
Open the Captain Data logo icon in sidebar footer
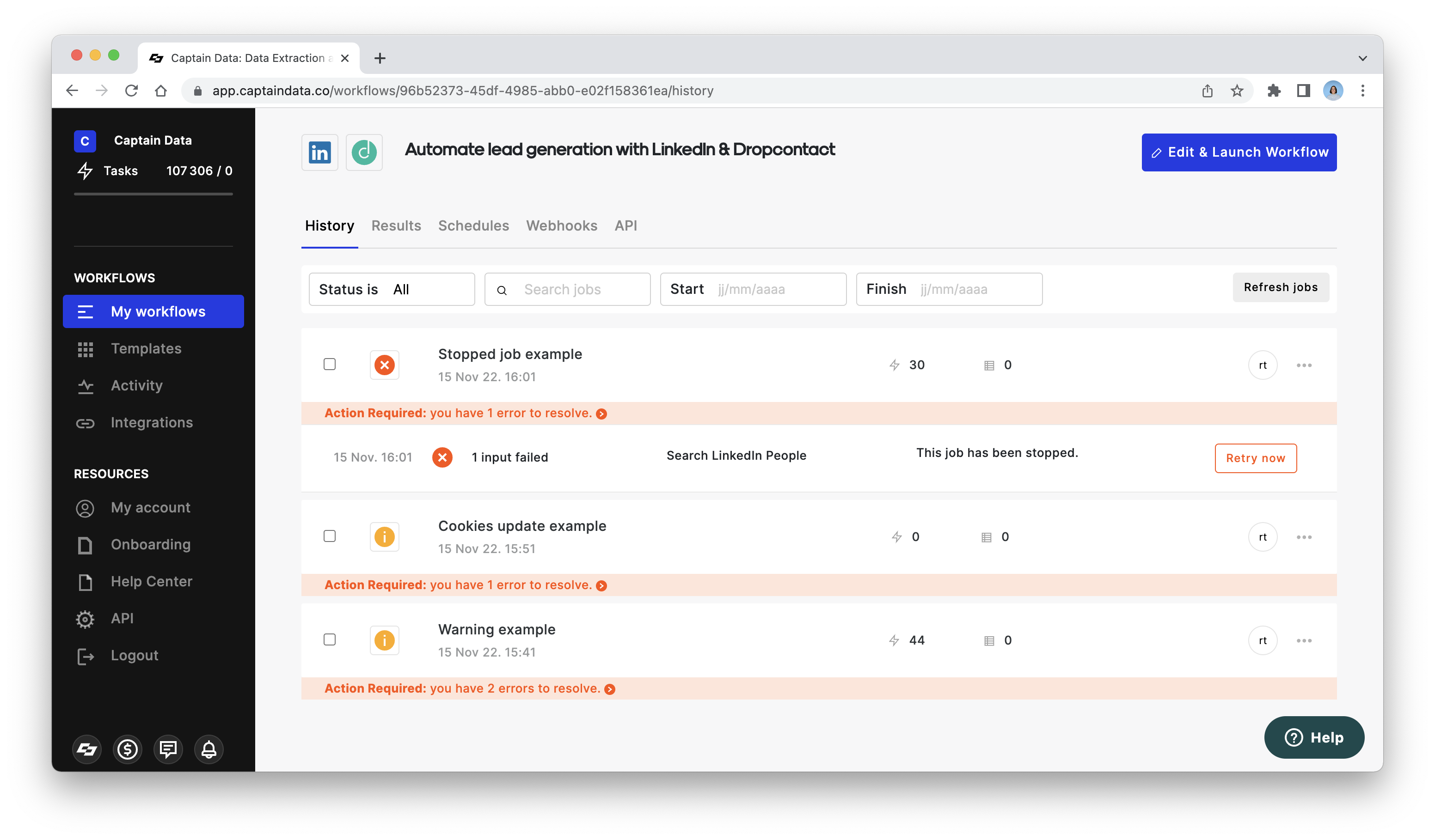click(x=86, y=749)
